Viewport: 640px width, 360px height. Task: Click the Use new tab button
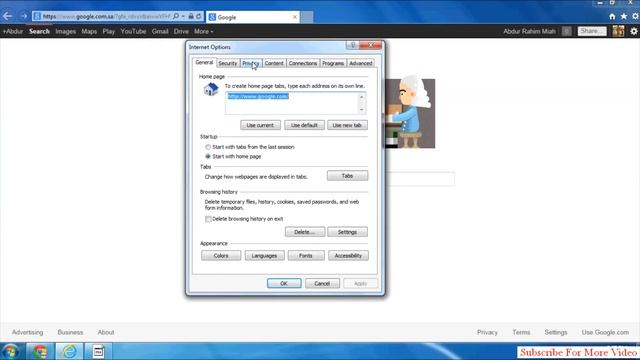347,125
